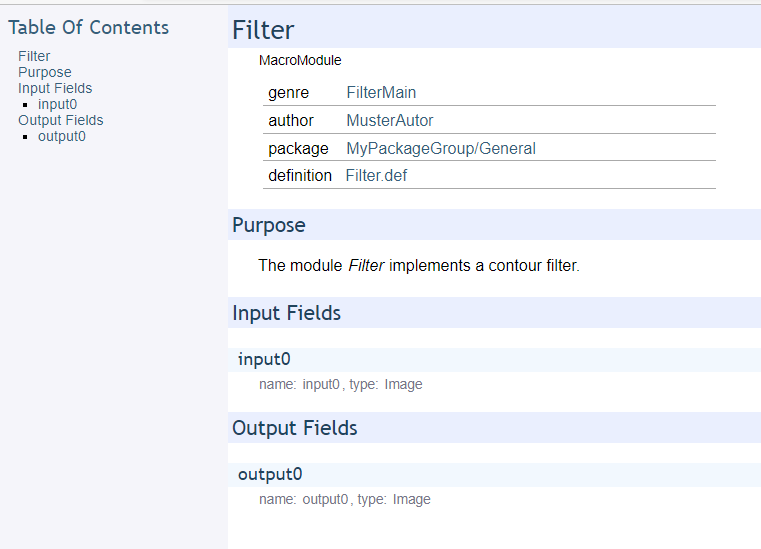Viewport: 761px width, 549px height.
Task: Go to output0 entry in sidebar list
Action: click(x=61, y=136)
